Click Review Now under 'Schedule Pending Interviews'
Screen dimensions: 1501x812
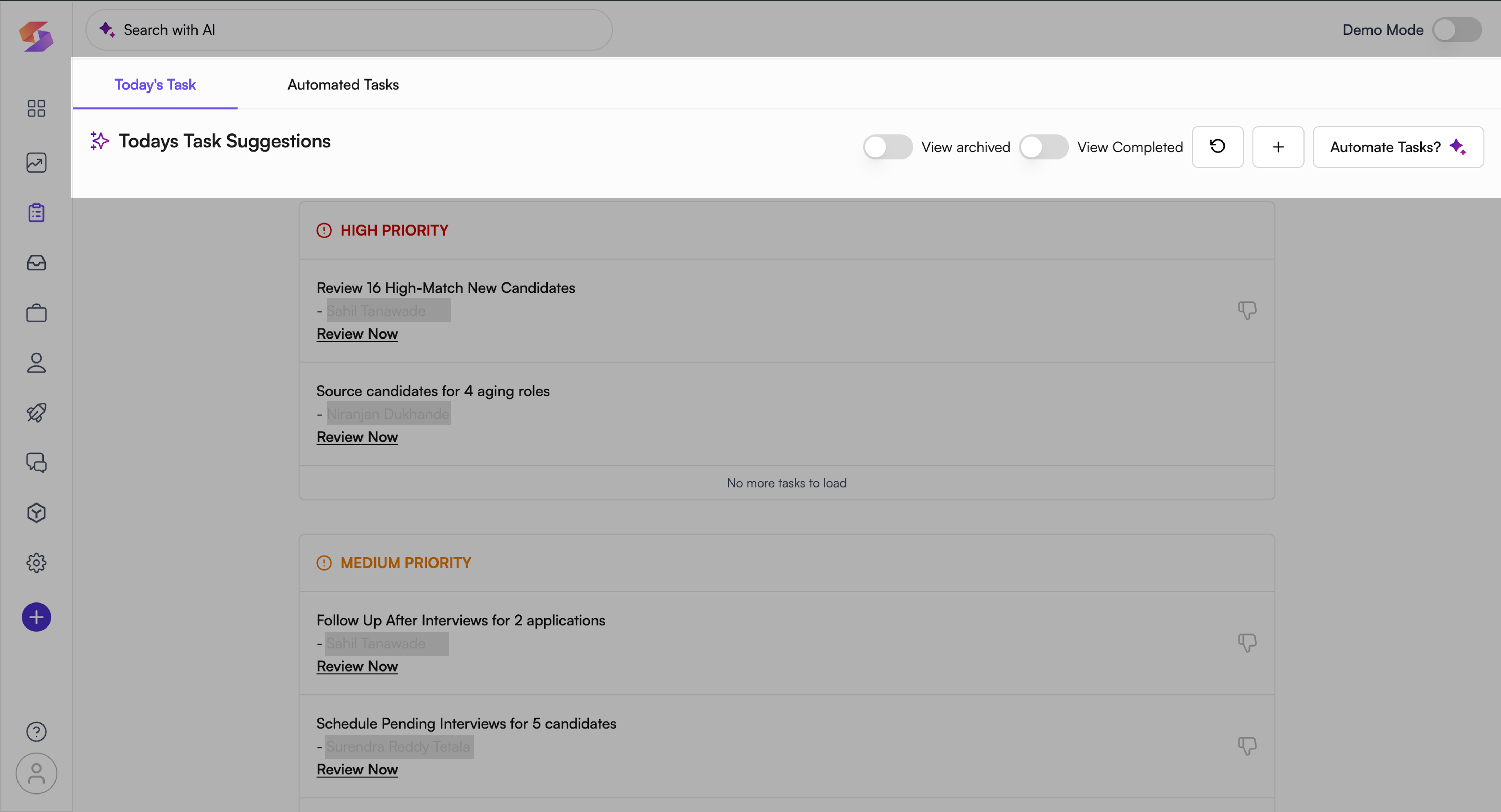tap(357, 770)
